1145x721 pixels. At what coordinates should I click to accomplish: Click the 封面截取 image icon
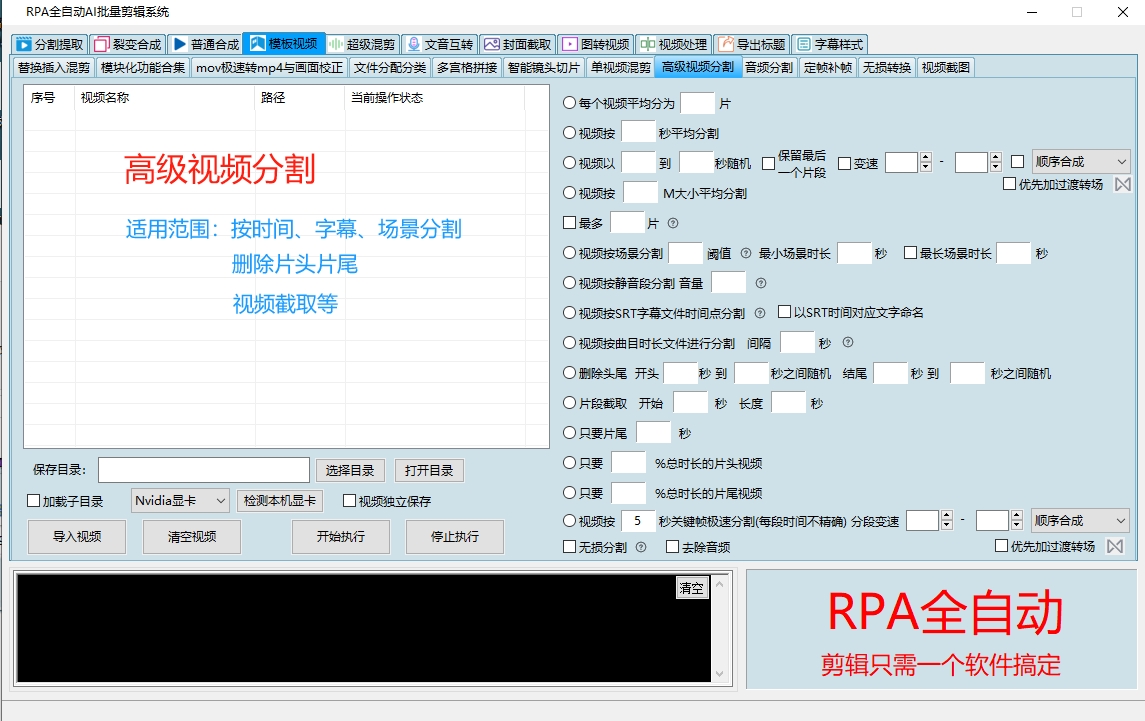pyautogui.click(x=492, y=43)
